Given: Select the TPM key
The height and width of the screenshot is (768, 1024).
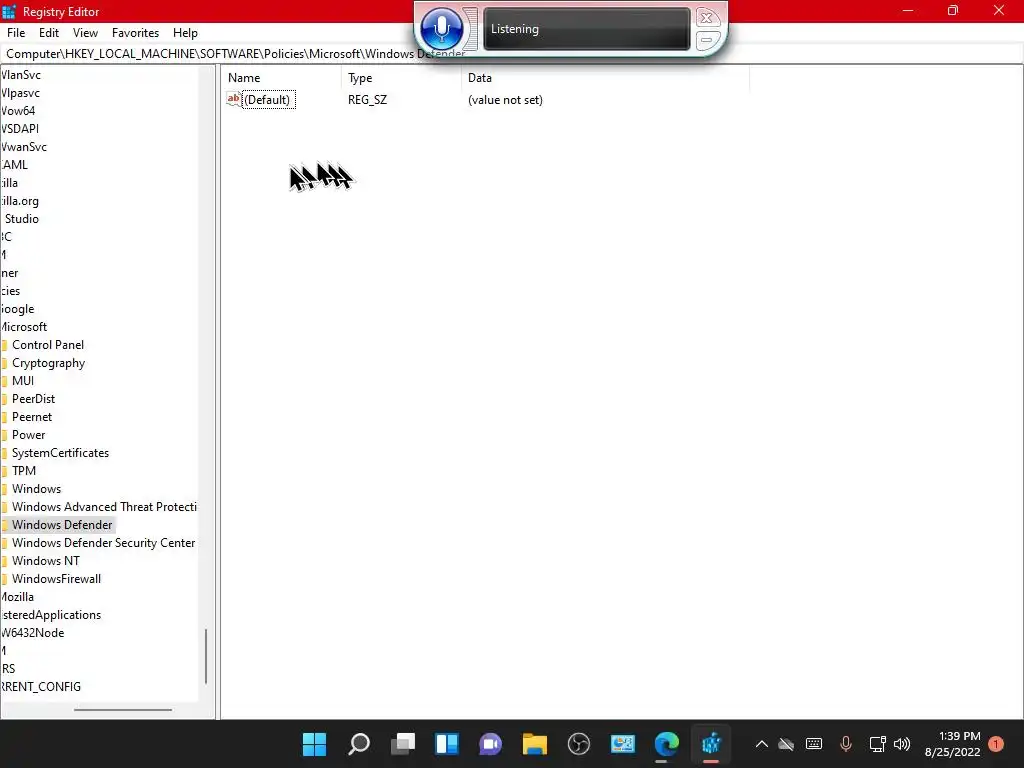Looking at the screenshot, I should tap(24, 471).
